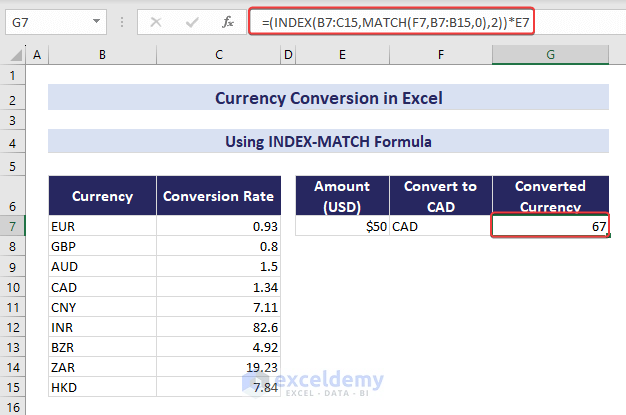Select the CAD cell in Convert column
The width and height of the screenshot is (626, 415).
[x=438, y=227]
